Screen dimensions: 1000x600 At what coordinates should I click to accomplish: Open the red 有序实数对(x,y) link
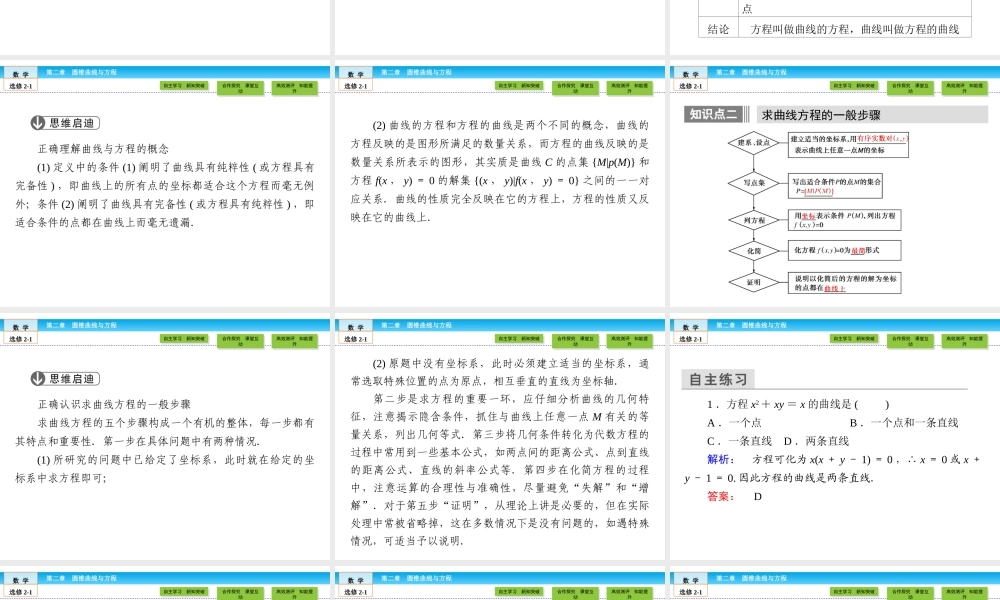[x=883, y=140]
